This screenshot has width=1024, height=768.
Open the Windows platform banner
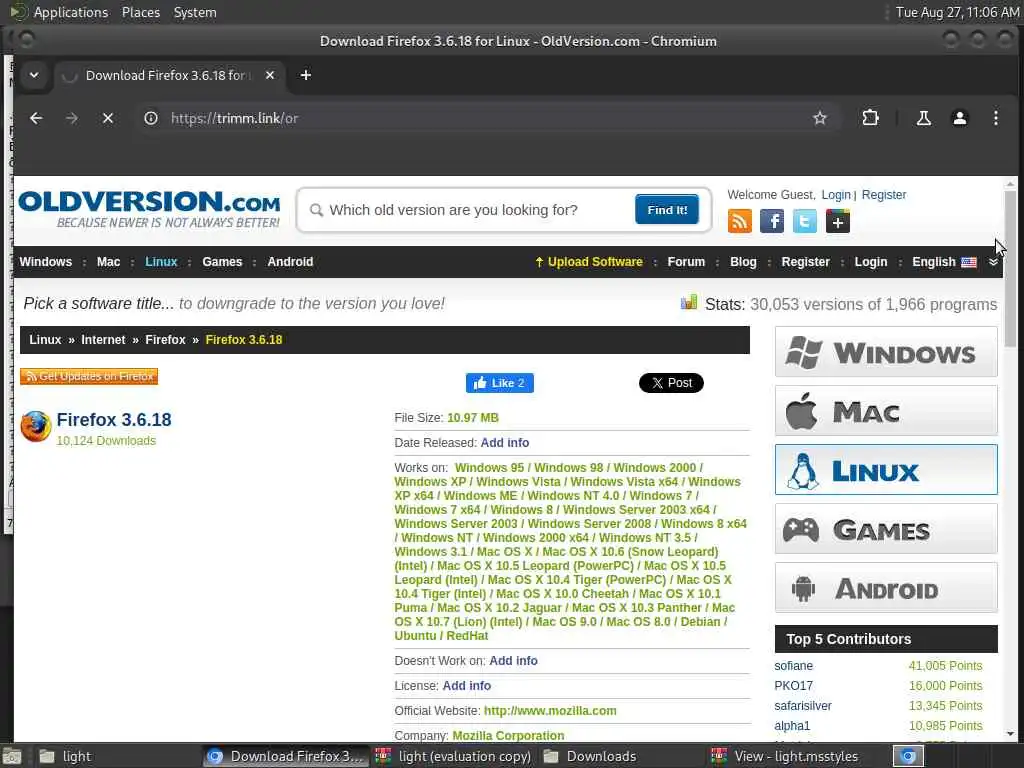click(x=886, y=352)
